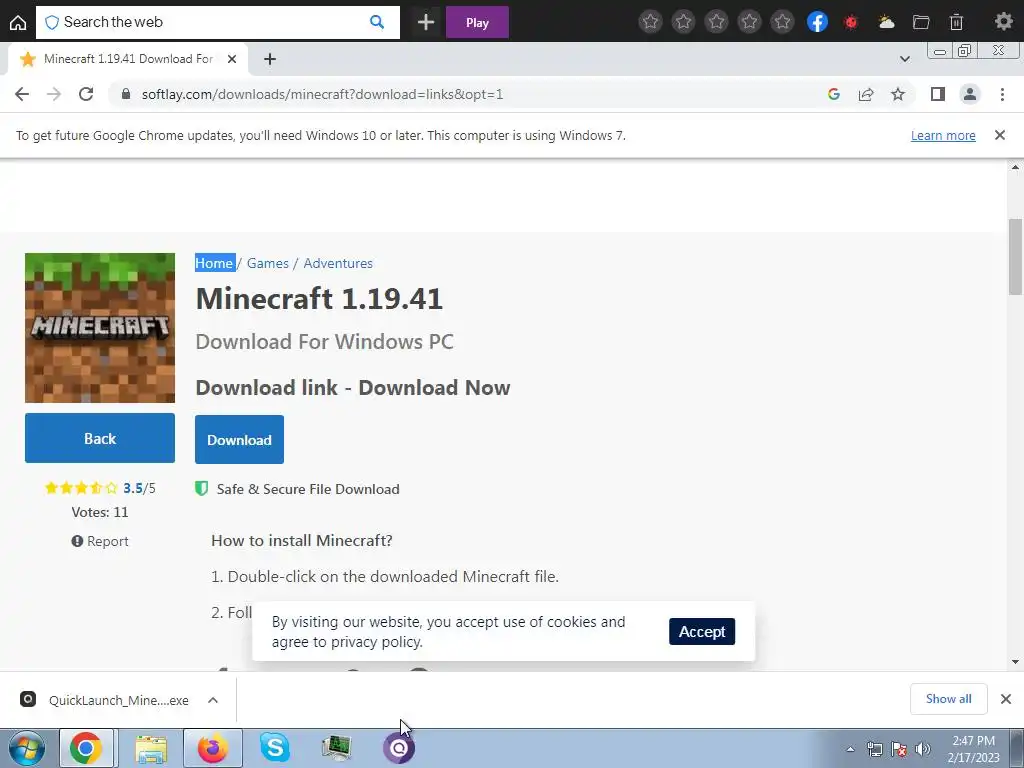
Task: Open the tab search dropdown arrow
Action: pos(904,59)
